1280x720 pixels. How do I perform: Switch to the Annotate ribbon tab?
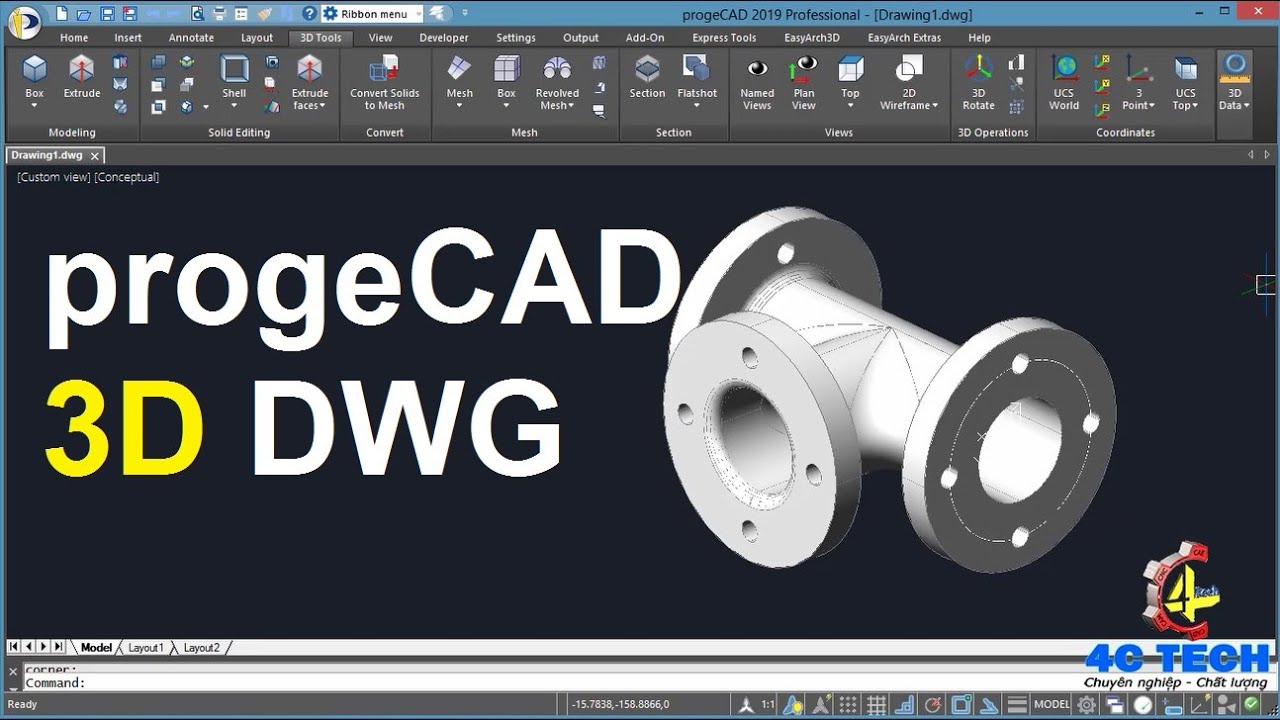(x=191, y=38)
